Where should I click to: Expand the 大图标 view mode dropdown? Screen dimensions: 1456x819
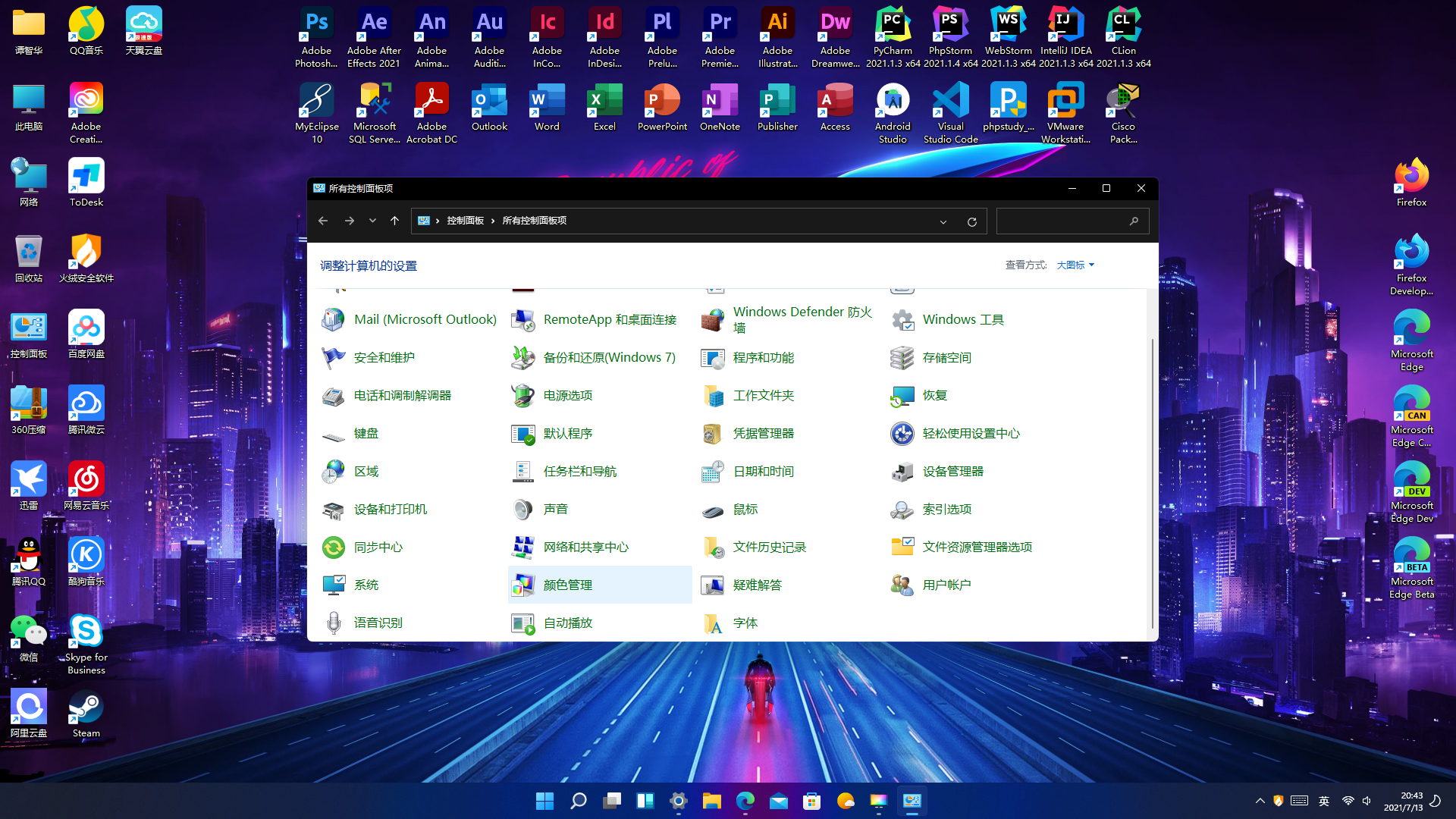point(1075,265)
